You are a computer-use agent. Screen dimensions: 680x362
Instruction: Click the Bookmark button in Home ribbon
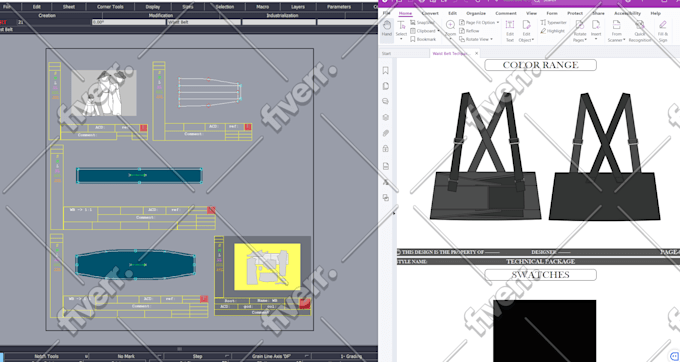423,39
